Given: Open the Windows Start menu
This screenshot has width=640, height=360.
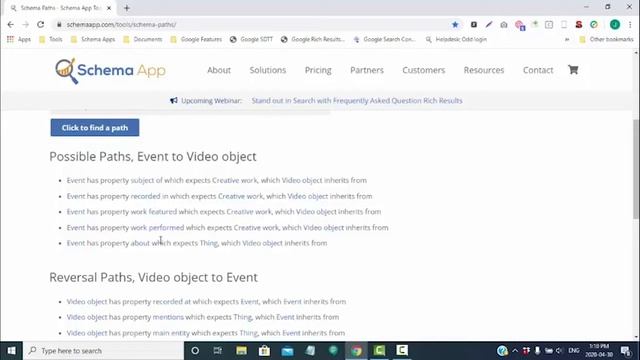Looking at the screenshot, I should point(11,351).
